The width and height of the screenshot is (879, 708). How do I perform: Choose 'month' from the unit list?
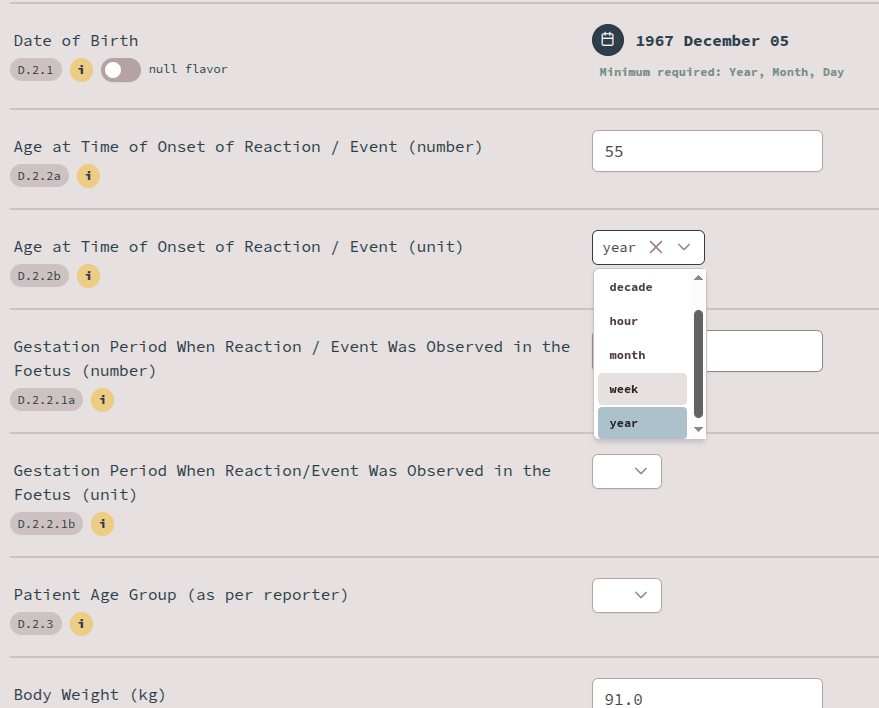coord(642,355)
